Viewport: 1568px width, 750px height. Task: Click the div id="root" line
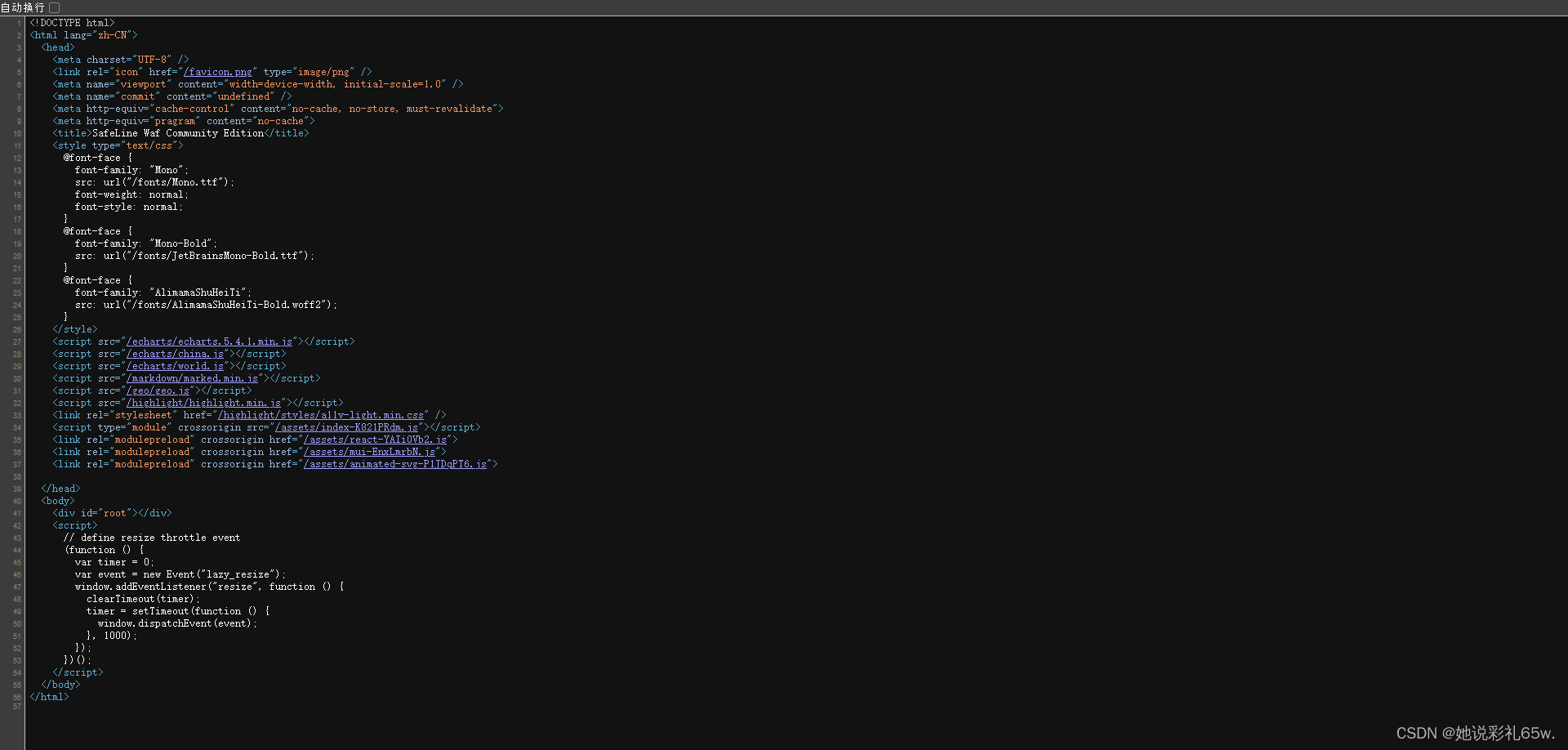[113, 513]
